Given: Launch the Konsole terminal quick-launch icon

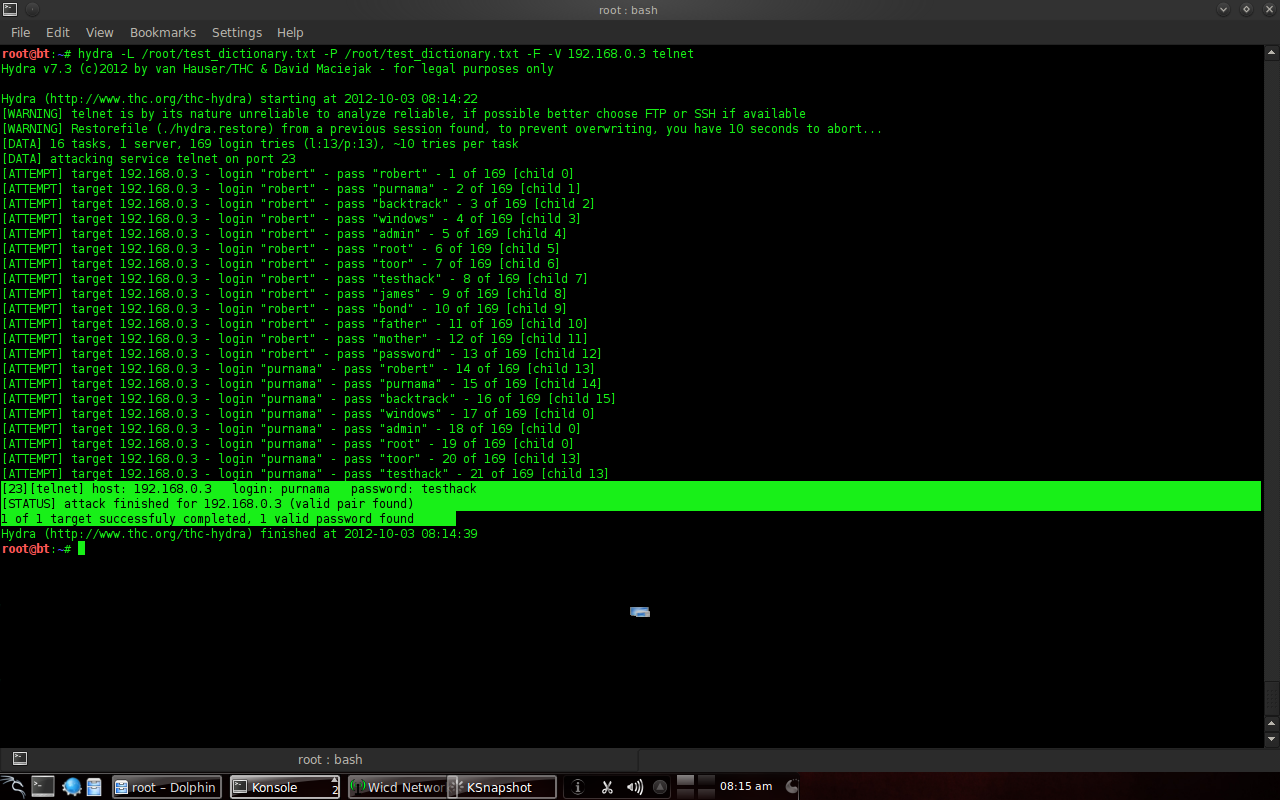Looking at the screenshot, I should coord(42,787).
